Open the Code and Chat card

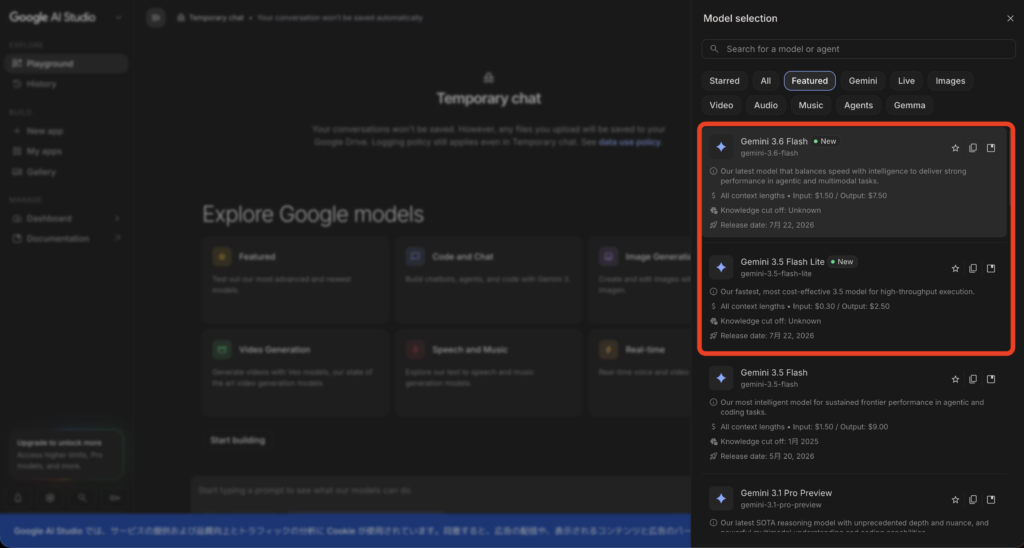click(x=488, y=280)
